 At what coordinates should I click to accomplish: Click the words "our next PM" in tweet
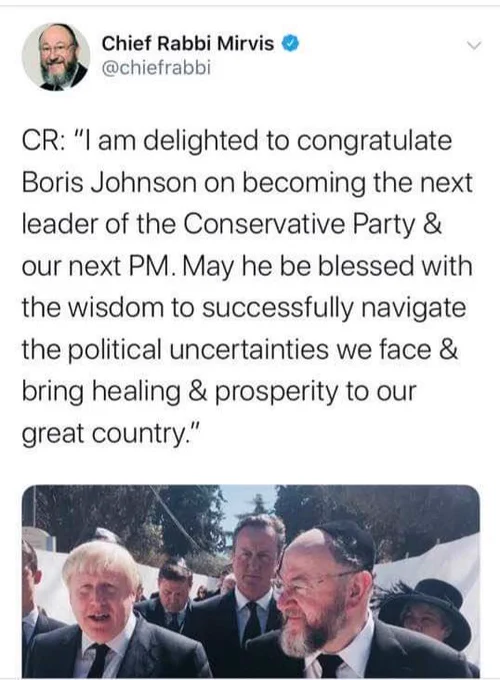point(95,266)
